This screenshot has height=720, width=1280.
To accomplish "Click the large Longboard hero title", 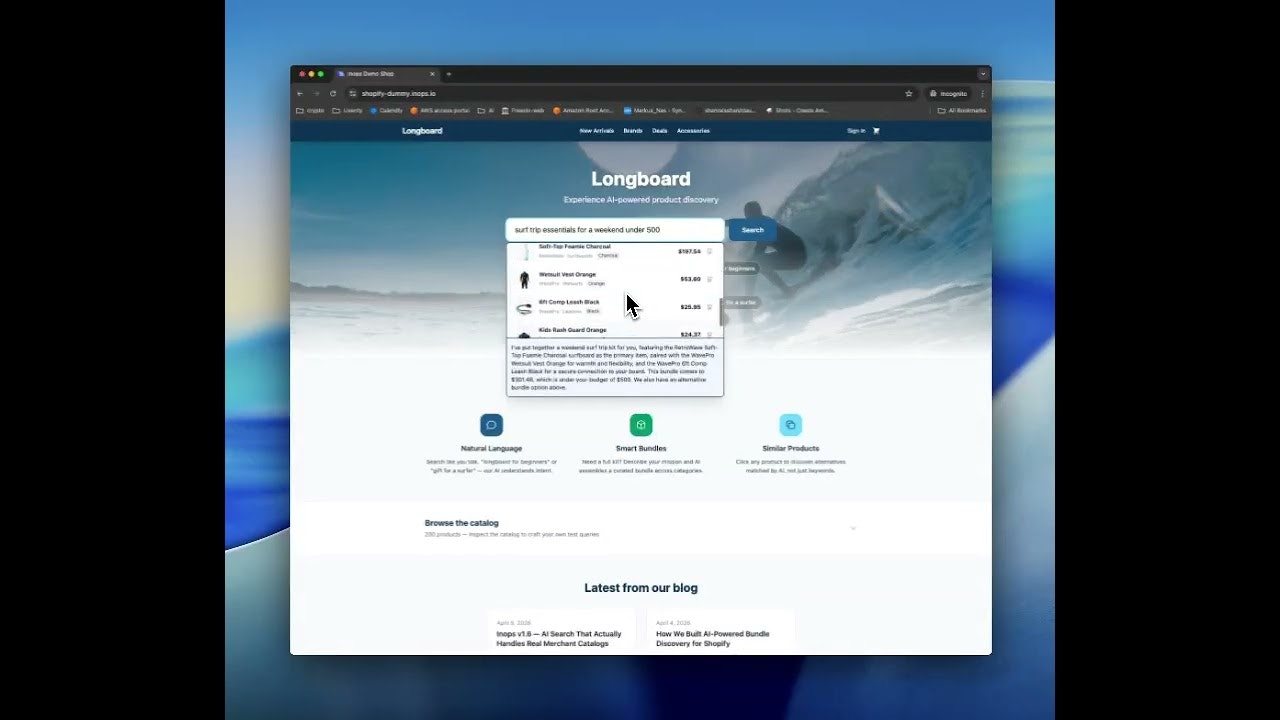I will [x=641, y=179].
